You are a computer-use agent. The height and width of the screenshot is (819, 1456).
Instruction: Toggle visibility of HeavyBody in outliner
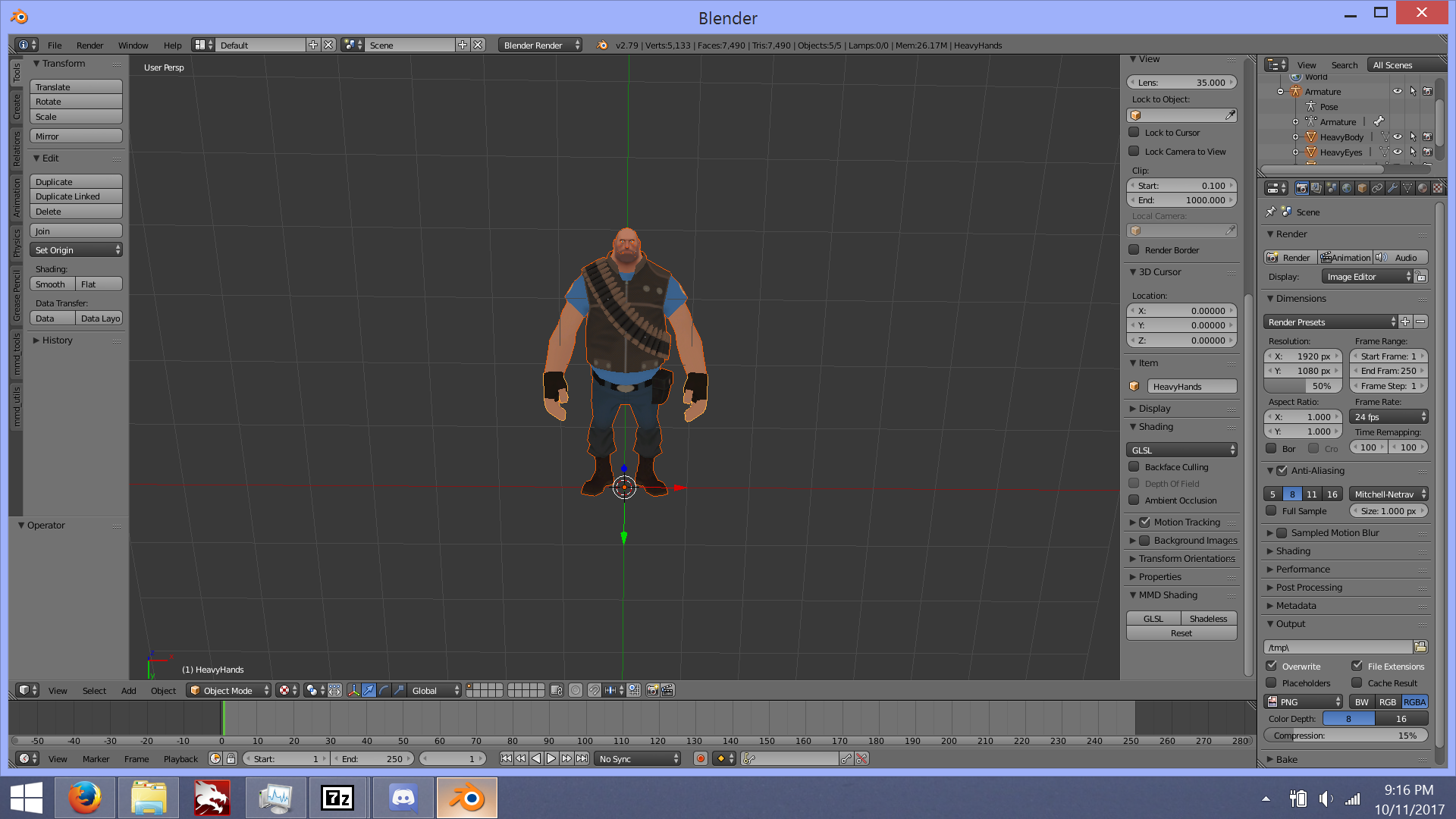click(1398, 136)
